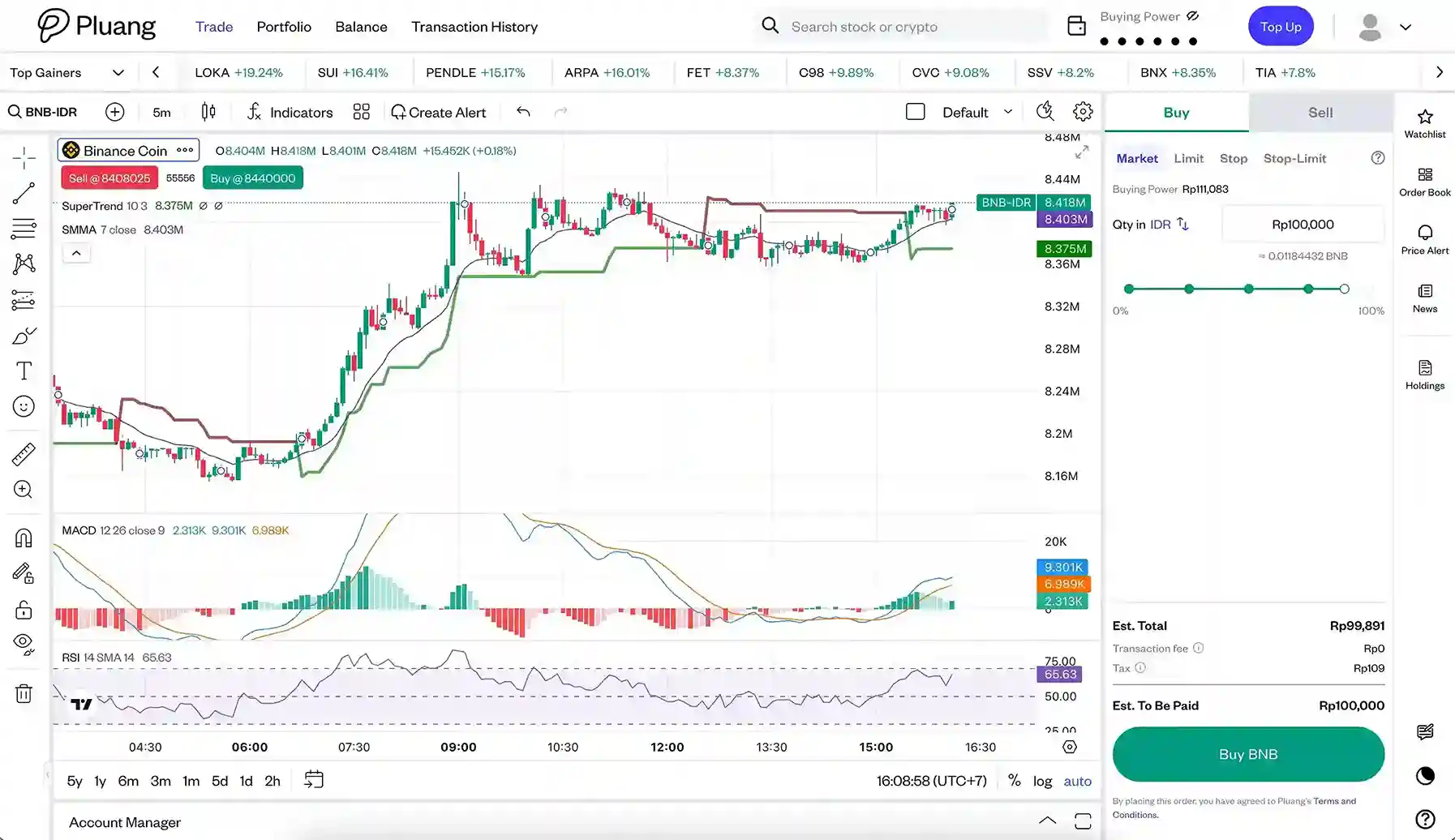Select the crosshair cursor tool
The height and width of the screenshot is (840, 1455).
(x=24, y=157)
